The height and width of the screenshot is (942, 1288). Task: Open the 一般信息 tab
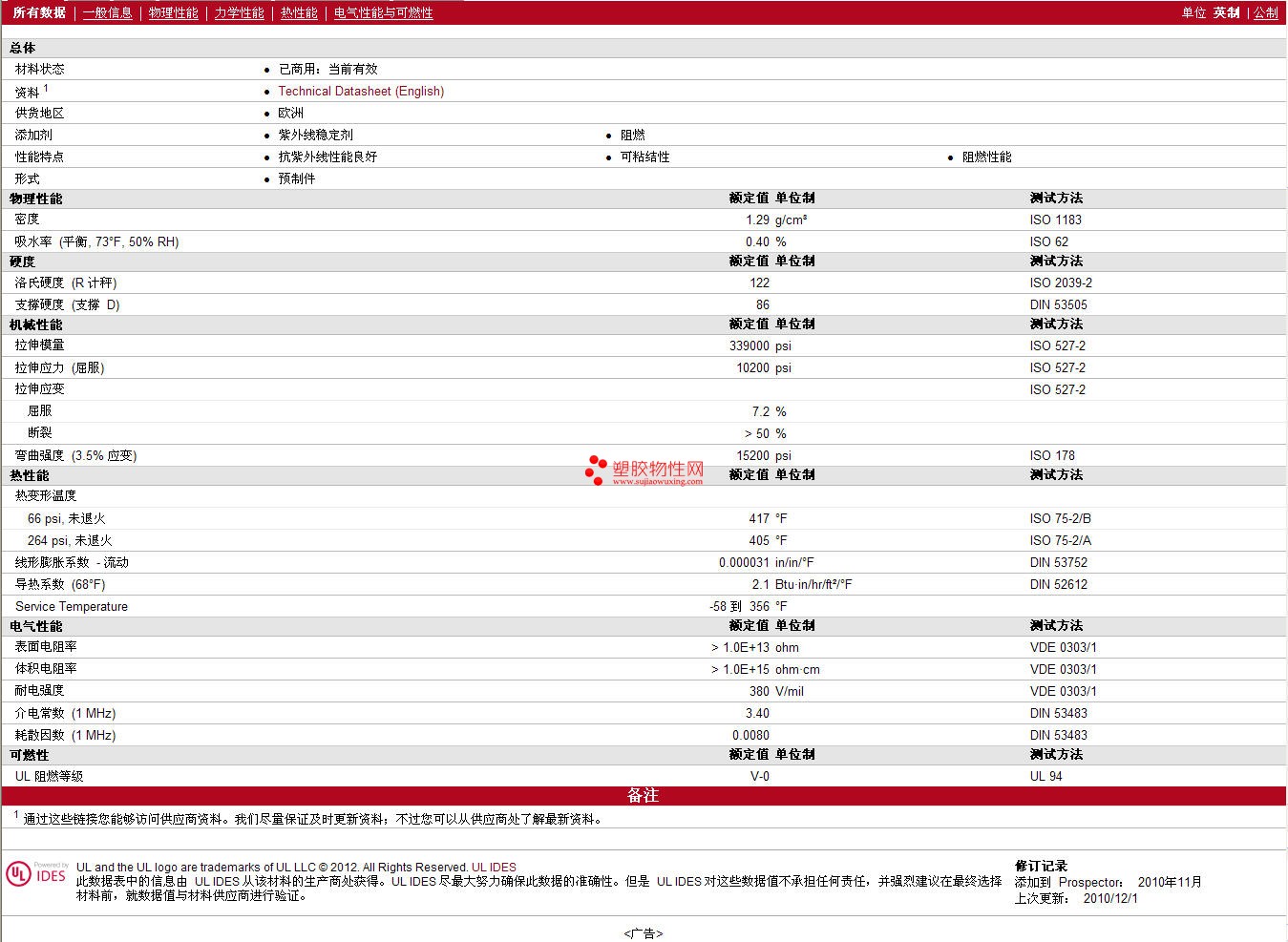pos(107,12)
